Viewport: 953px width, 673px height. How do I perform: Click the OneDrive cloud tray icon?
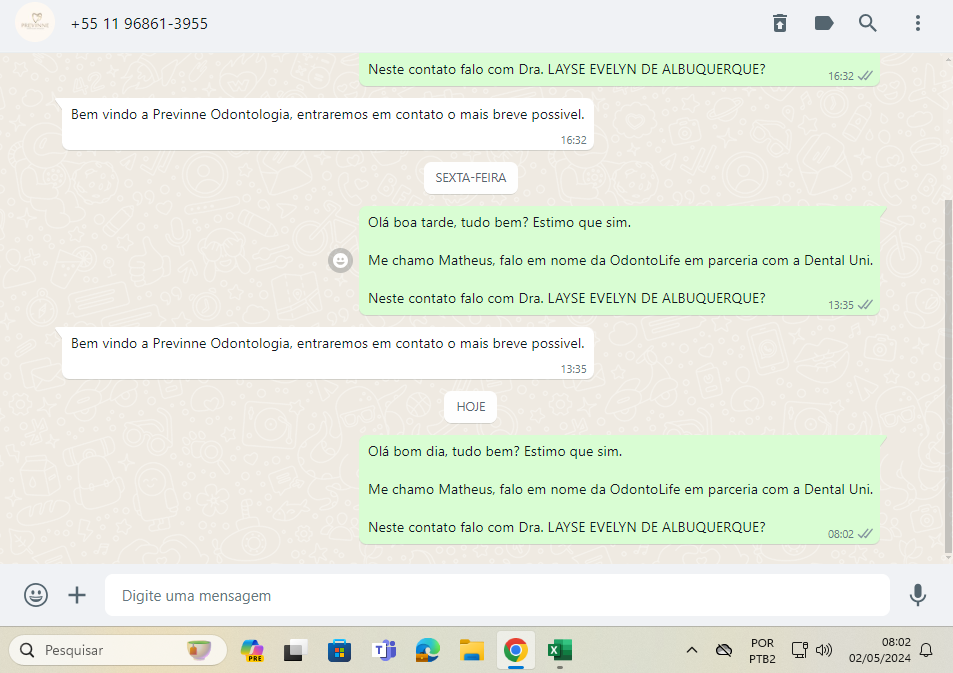(723, 650)
